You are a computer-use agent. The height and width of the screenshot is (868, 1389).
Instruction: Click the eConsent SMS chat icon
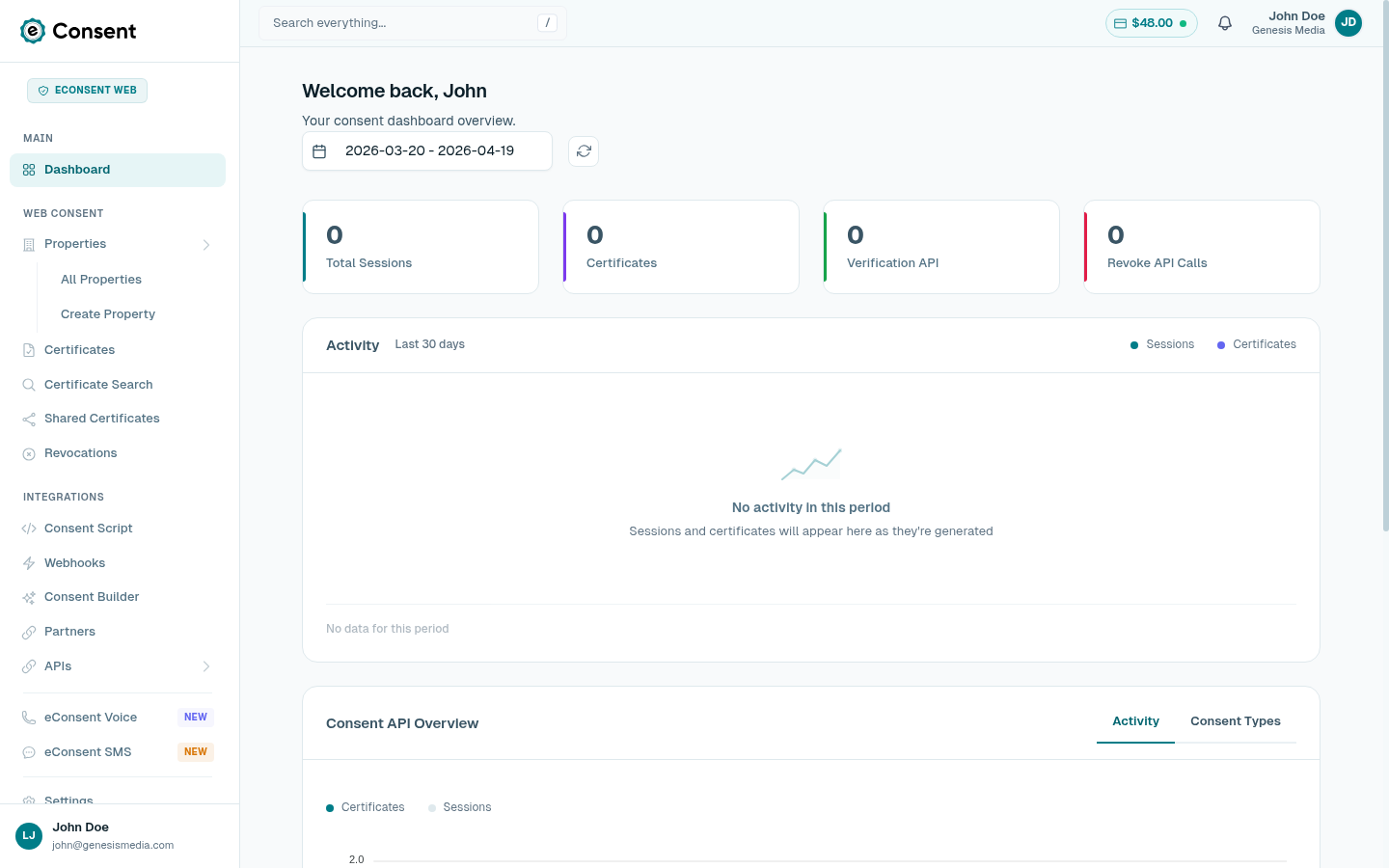click(x=29, y=752)
